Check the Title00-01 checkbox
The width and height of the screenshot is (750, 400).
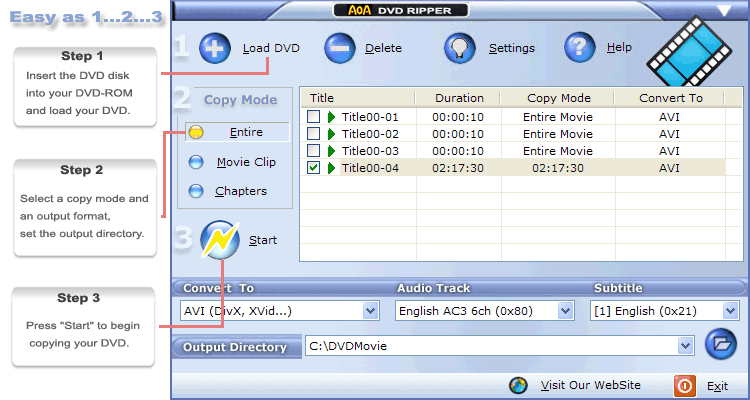pos(313,117)
